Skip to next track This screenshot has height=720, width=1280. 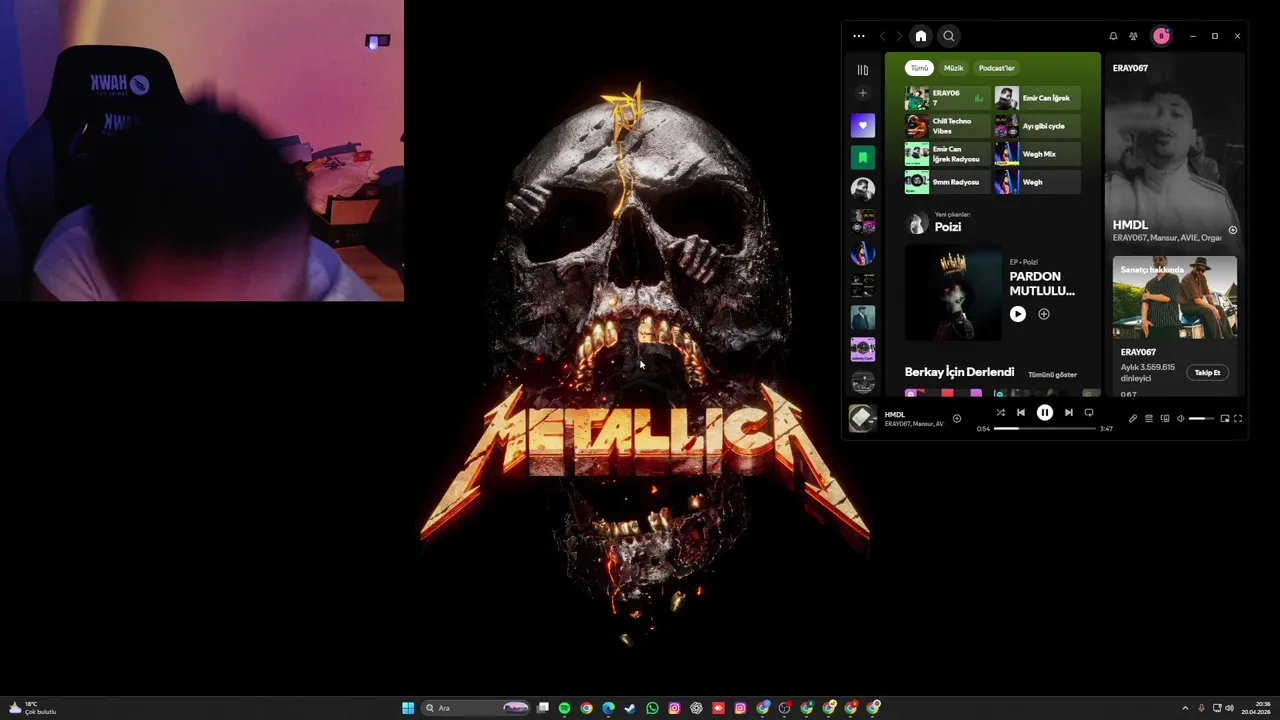tap(1068, 412)
